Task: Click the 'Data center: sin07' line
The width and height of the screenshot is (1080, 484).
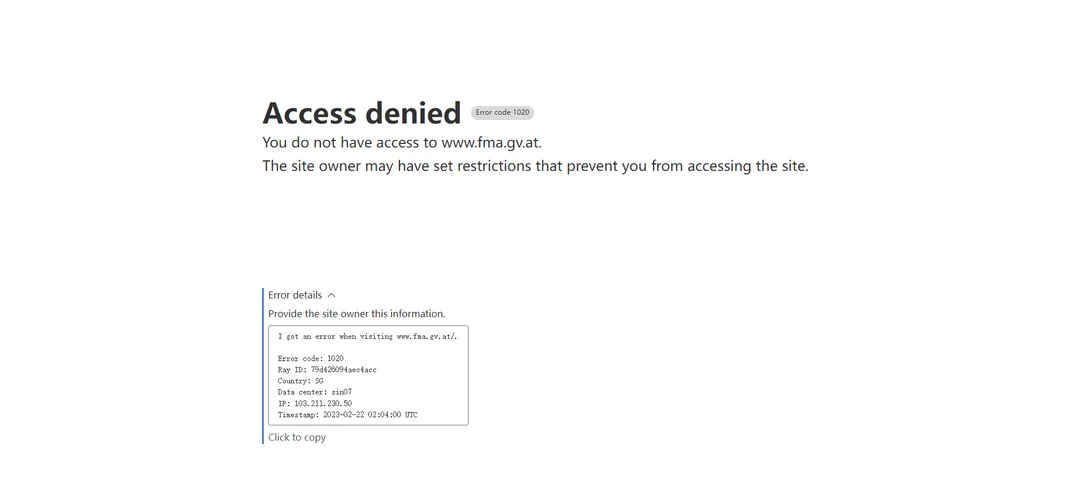Action: pyautogui.click(x=315, y=392)
